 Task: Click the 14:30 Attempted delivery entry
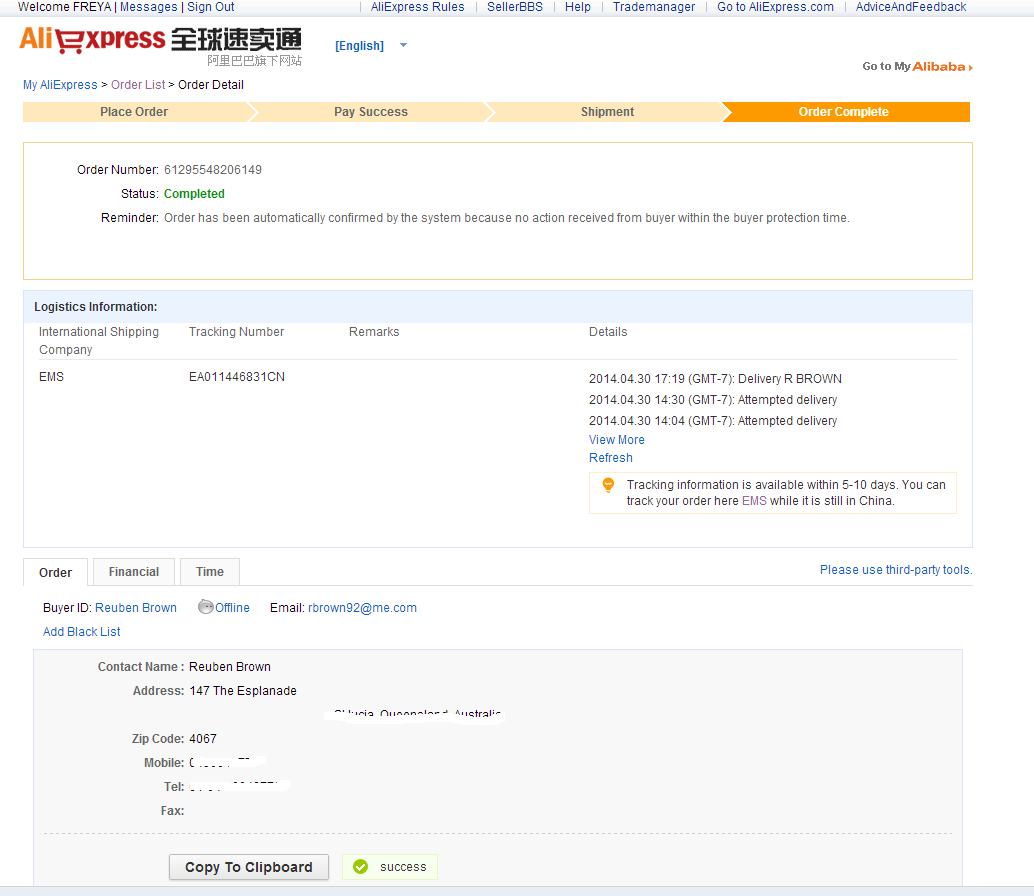(x=713, y=400)
